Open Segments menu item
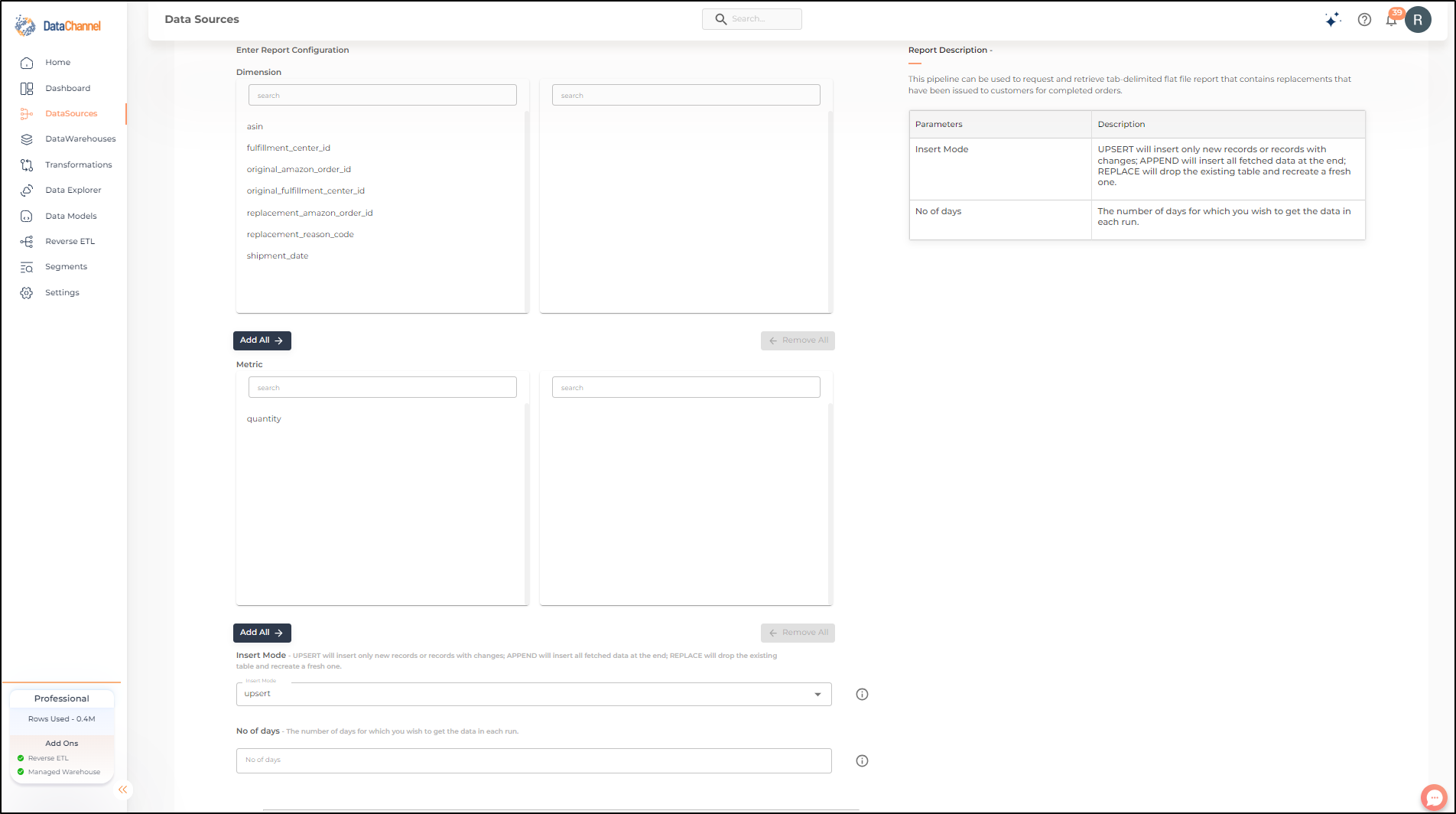 point(66,267)
